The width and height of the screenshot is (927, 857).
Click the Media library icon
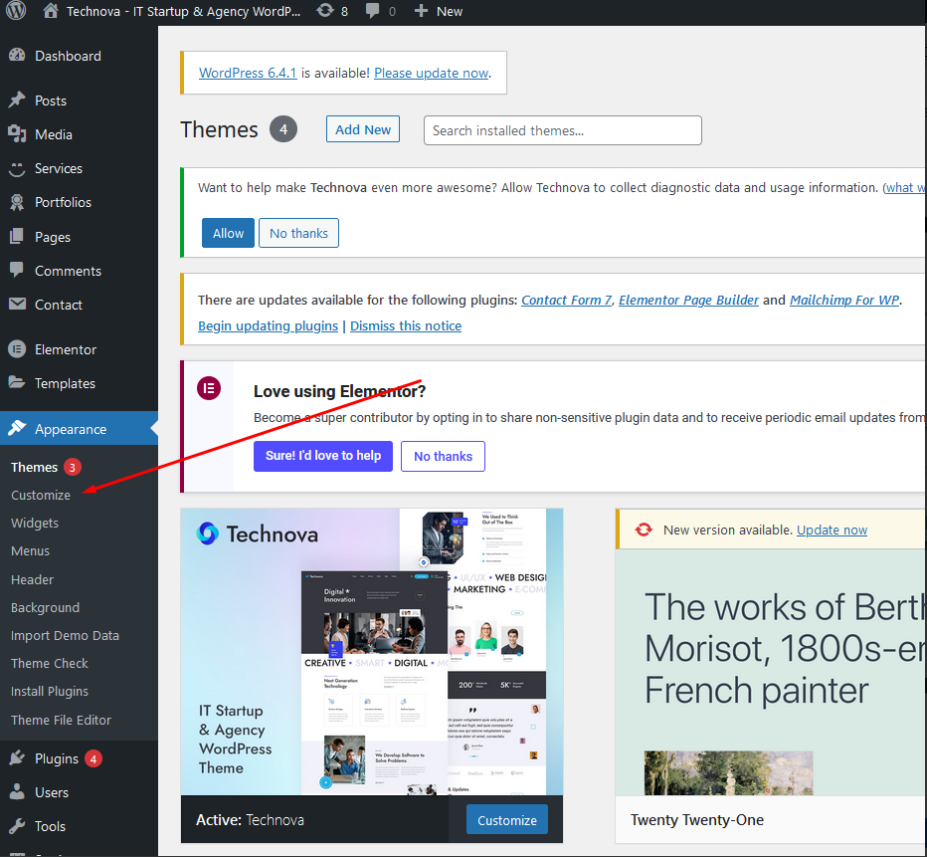[17, 134]
